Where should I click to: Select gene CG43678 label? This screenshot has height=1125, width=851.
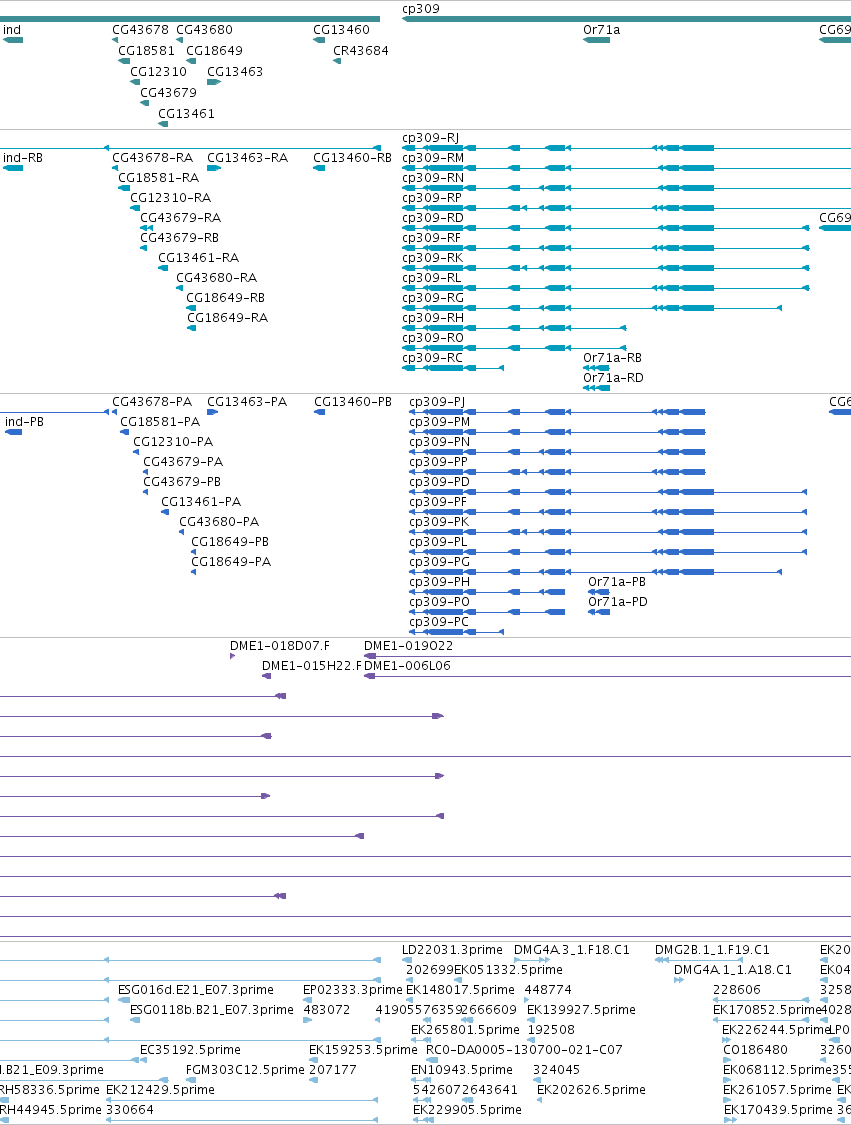[x=141, y=29]
